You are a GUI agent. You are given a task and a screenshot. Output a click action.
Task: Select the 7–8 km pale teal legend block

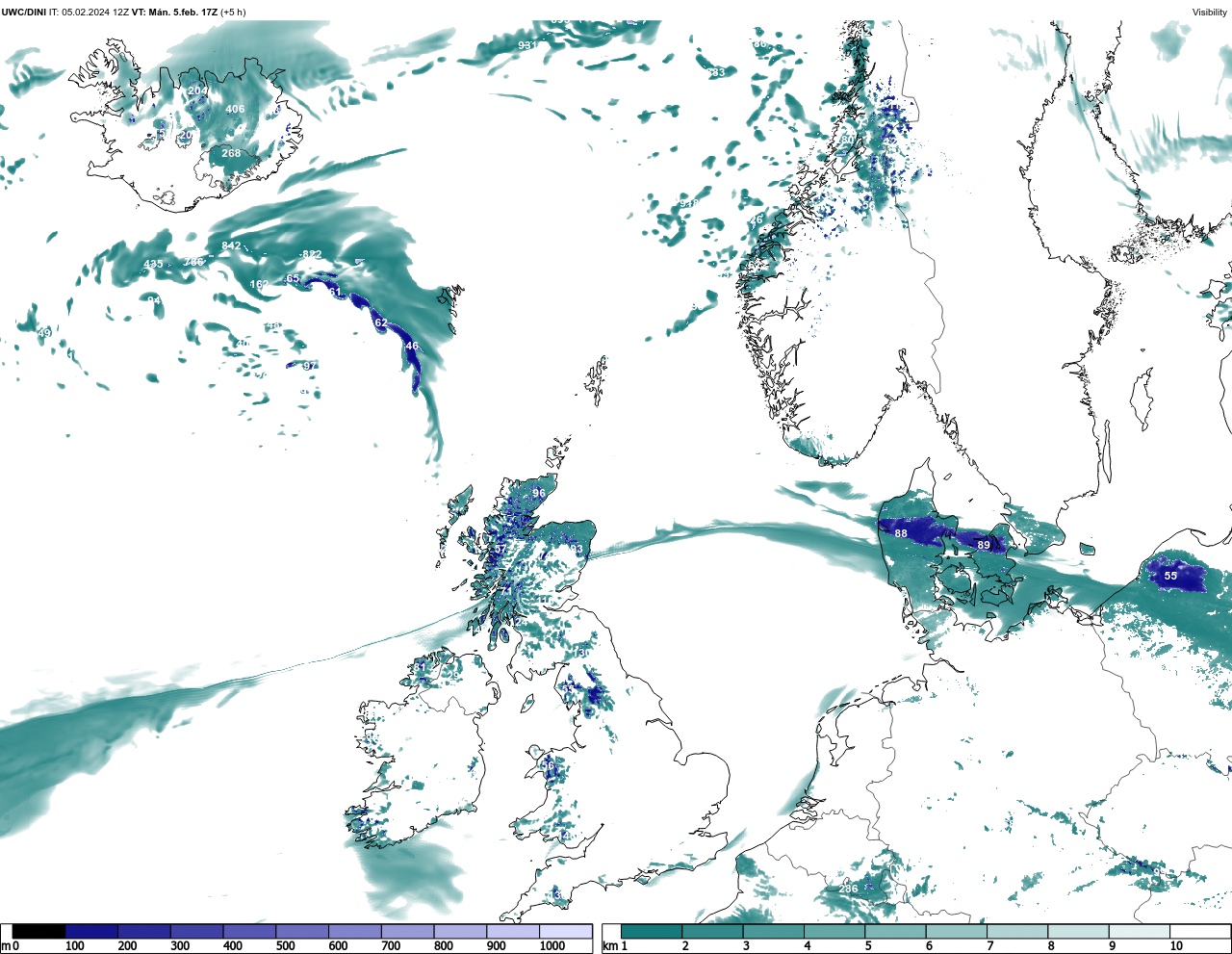(x=1017, y=931)
